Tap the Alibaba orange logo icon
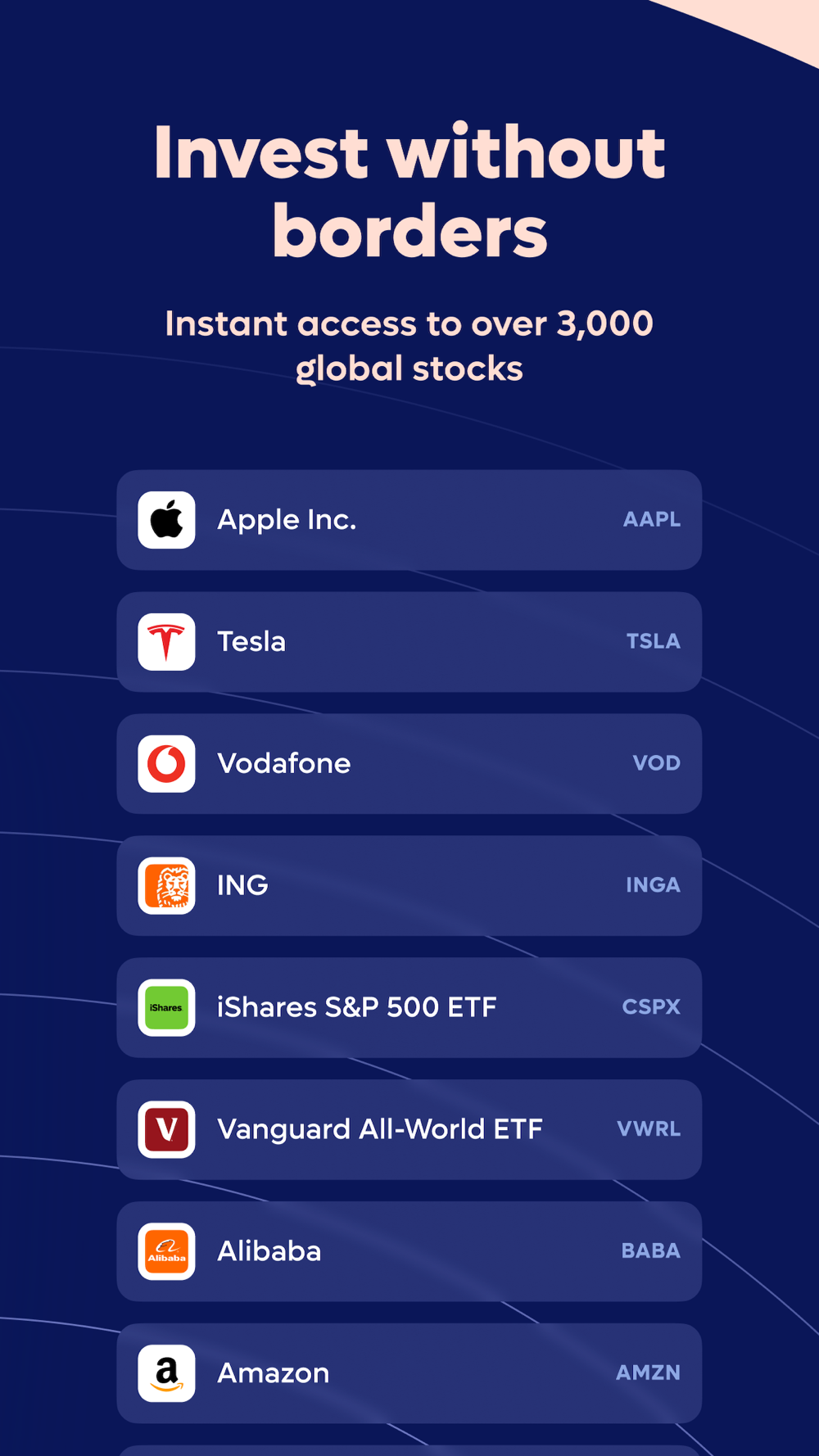This screenshot has height=1456, width=819. pyautogui.click(x=166, y=1251)
